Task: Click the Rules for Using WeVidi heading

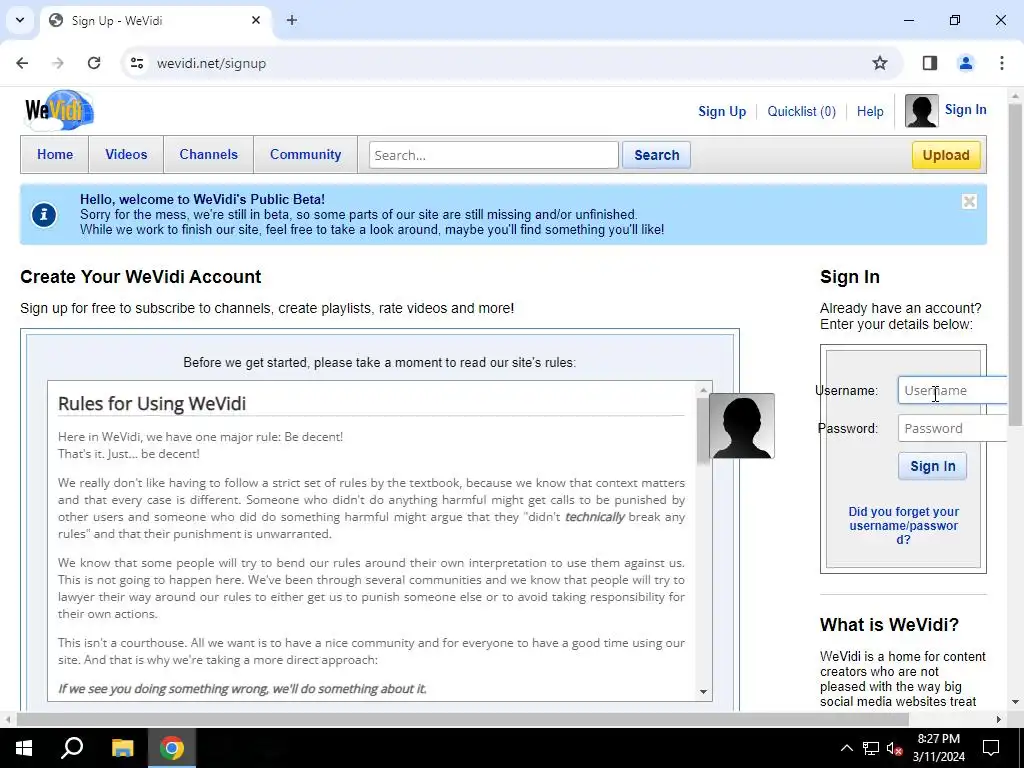Action: [152, 404]
